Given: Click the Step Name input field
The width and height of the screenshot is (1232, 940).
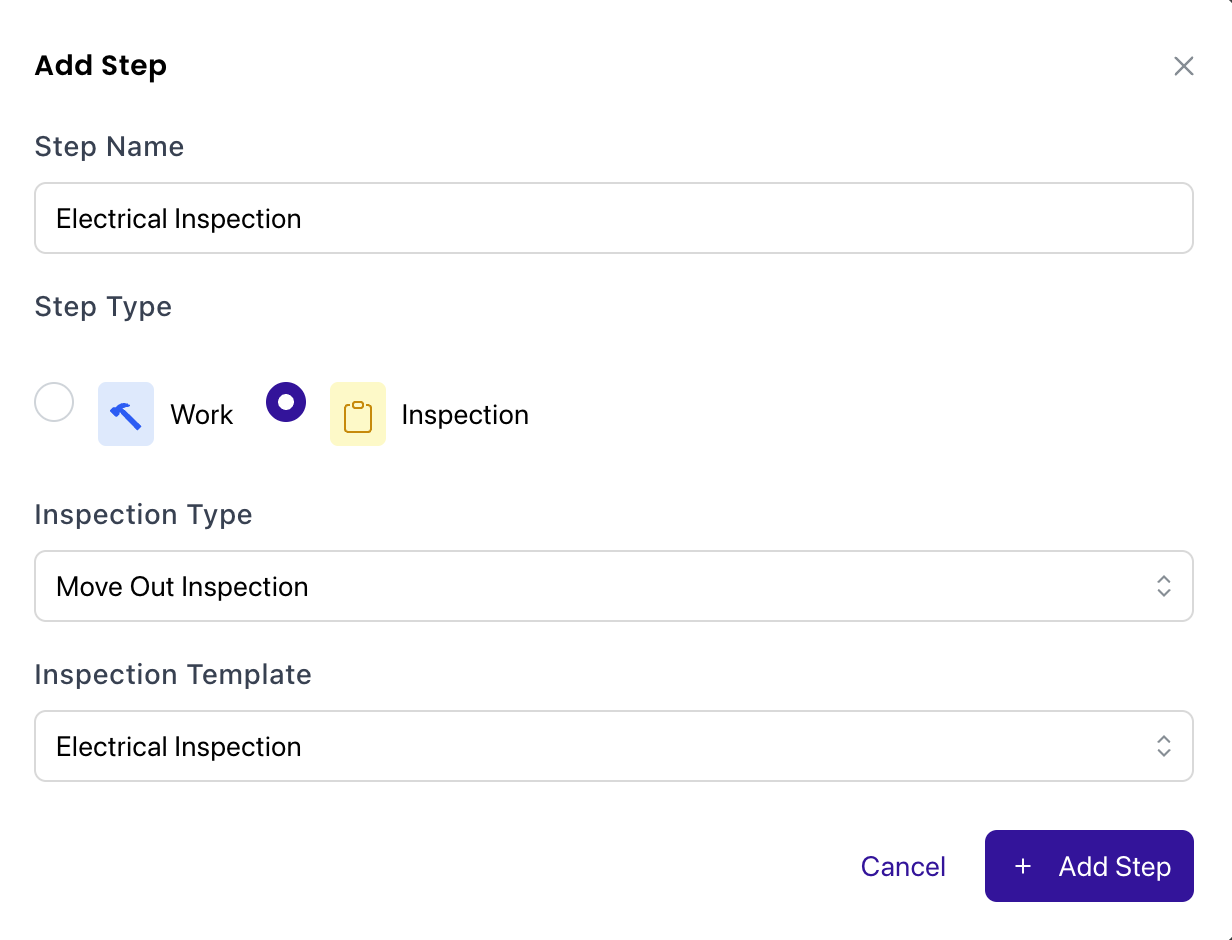Looking at the screenshot, I should (x=614, y=218).
